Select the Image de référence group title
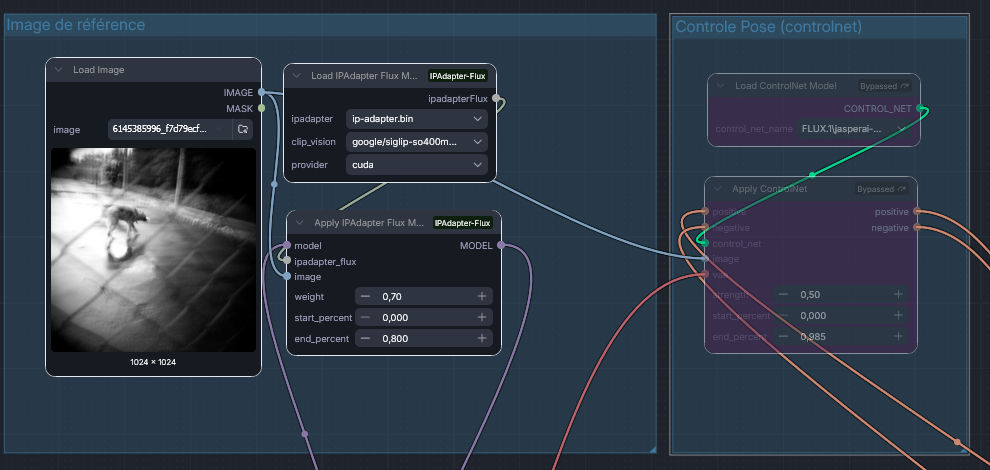Image resolution: width=990 pixels, height=470 pixels. (x=76, y=25)
